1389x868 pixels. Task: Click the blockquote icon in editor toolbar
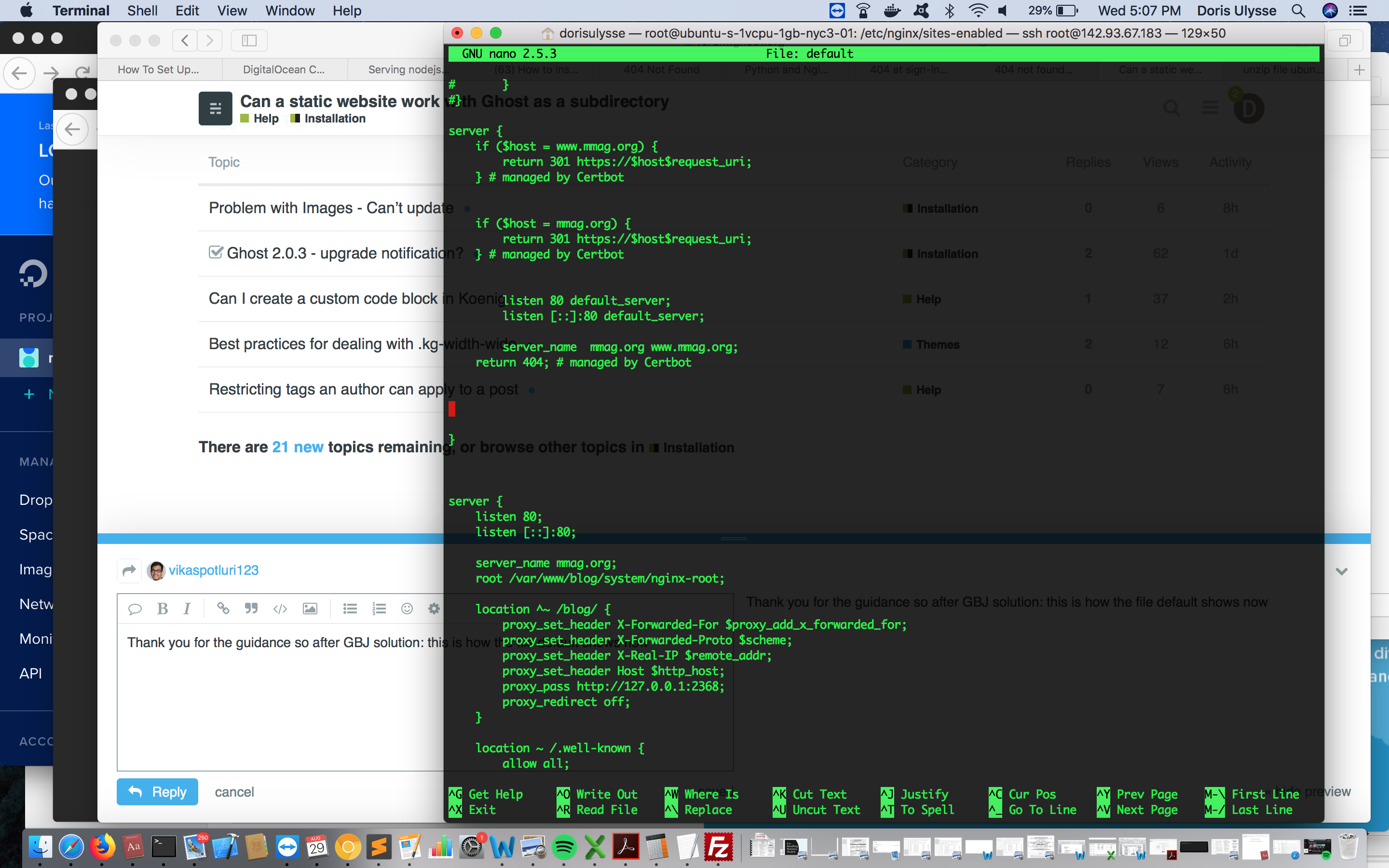(x=251, y=609)
